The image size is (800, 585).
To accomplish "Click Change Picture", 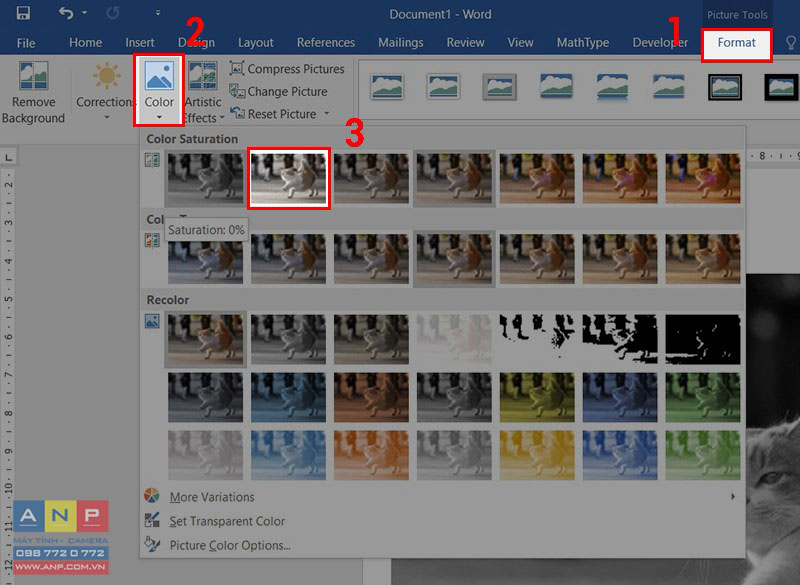I will pyautogui.click(x=279, y=92).
